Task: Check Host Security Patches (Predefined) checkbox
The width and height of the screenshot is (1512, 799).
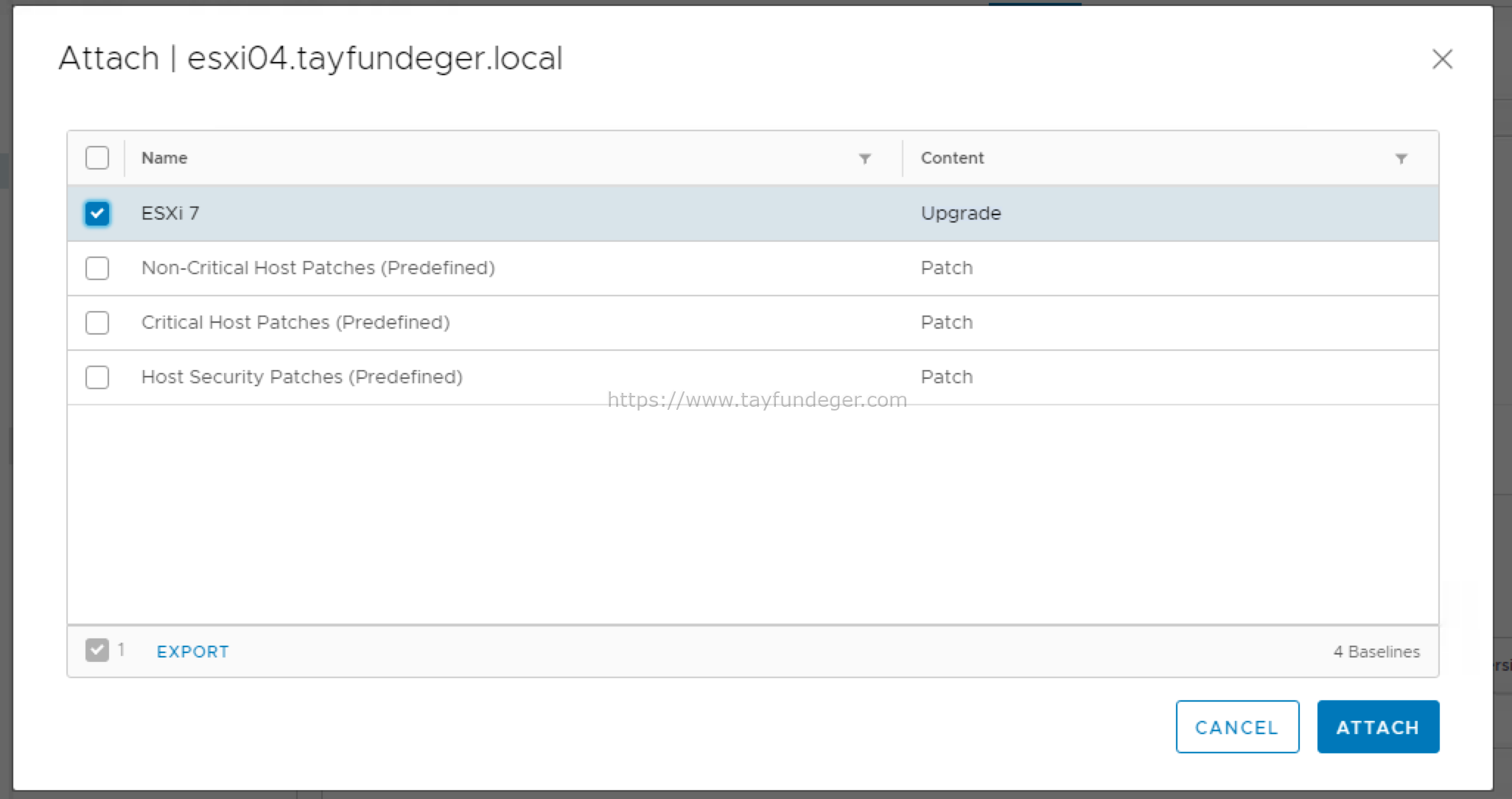Action: [97, 377]
